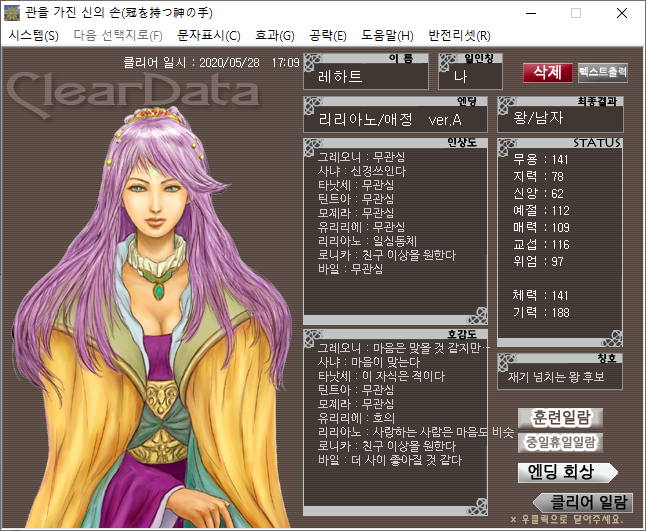
Task: Open the 공략(E) menu
Action: (328, 35)
